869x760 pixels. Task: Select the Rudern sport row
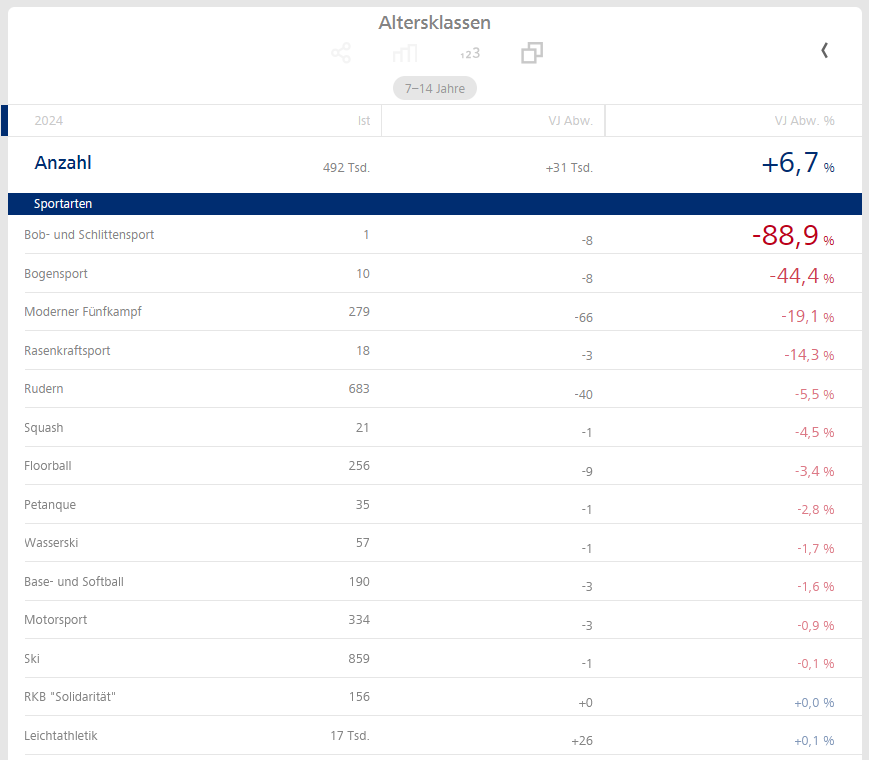click(44, 389)
